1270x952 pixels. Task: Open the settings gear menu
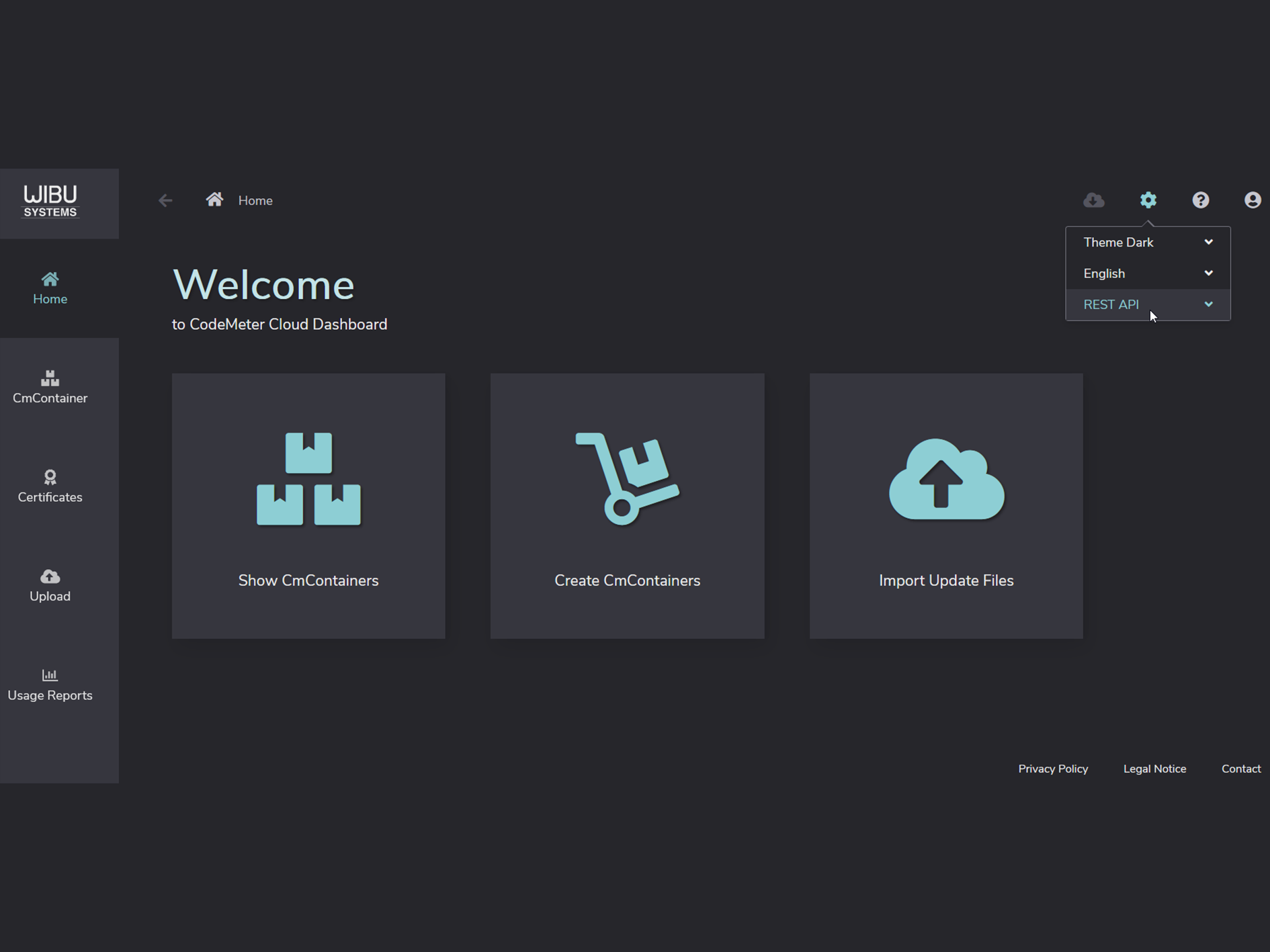[x=1148, y=200]
